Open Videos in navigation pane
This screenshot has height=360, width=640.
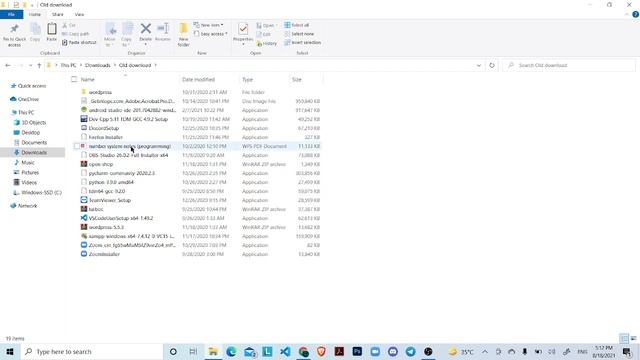[x=25, y=182]
